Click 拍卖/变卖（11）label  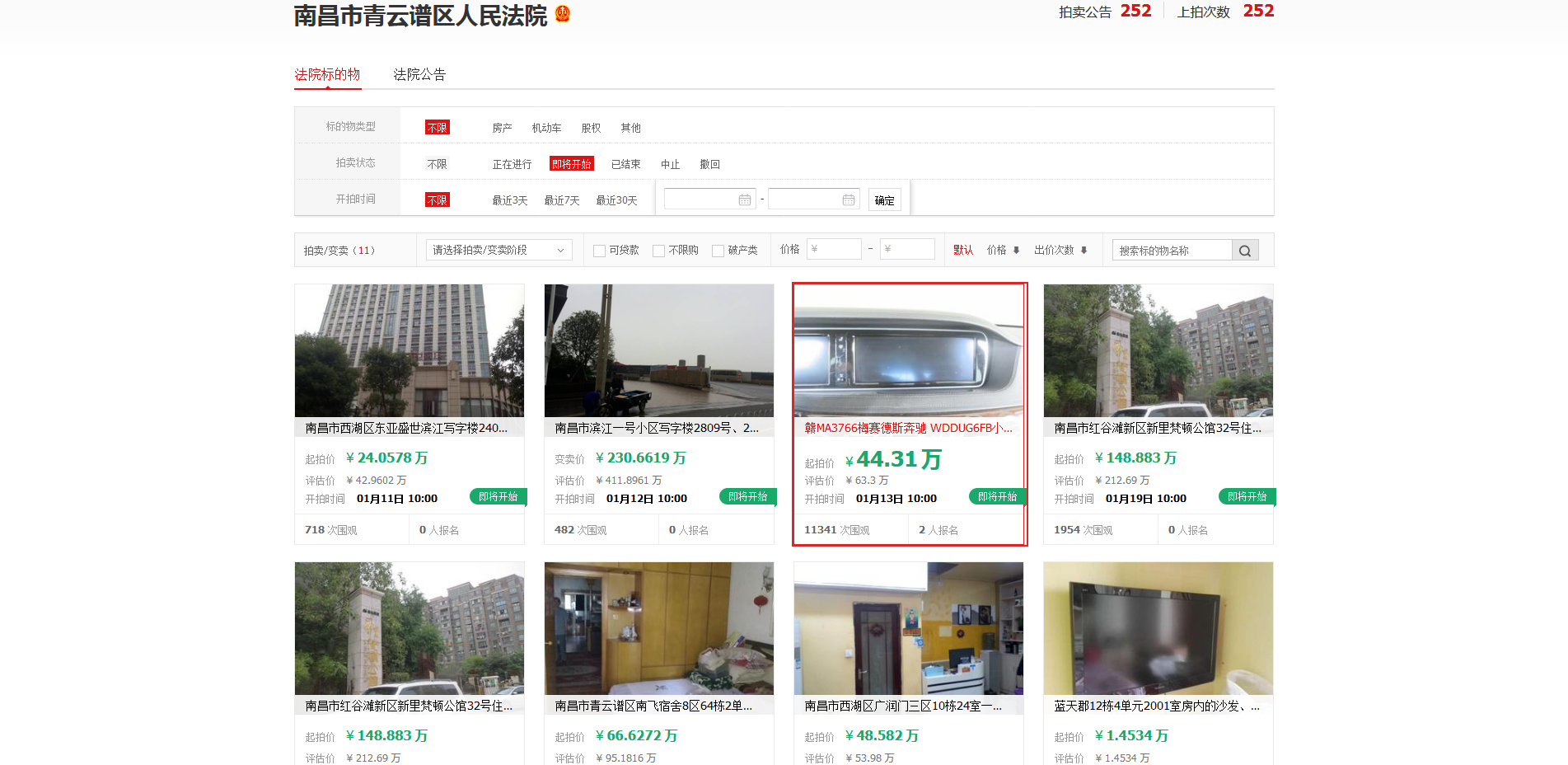(339, 251)
